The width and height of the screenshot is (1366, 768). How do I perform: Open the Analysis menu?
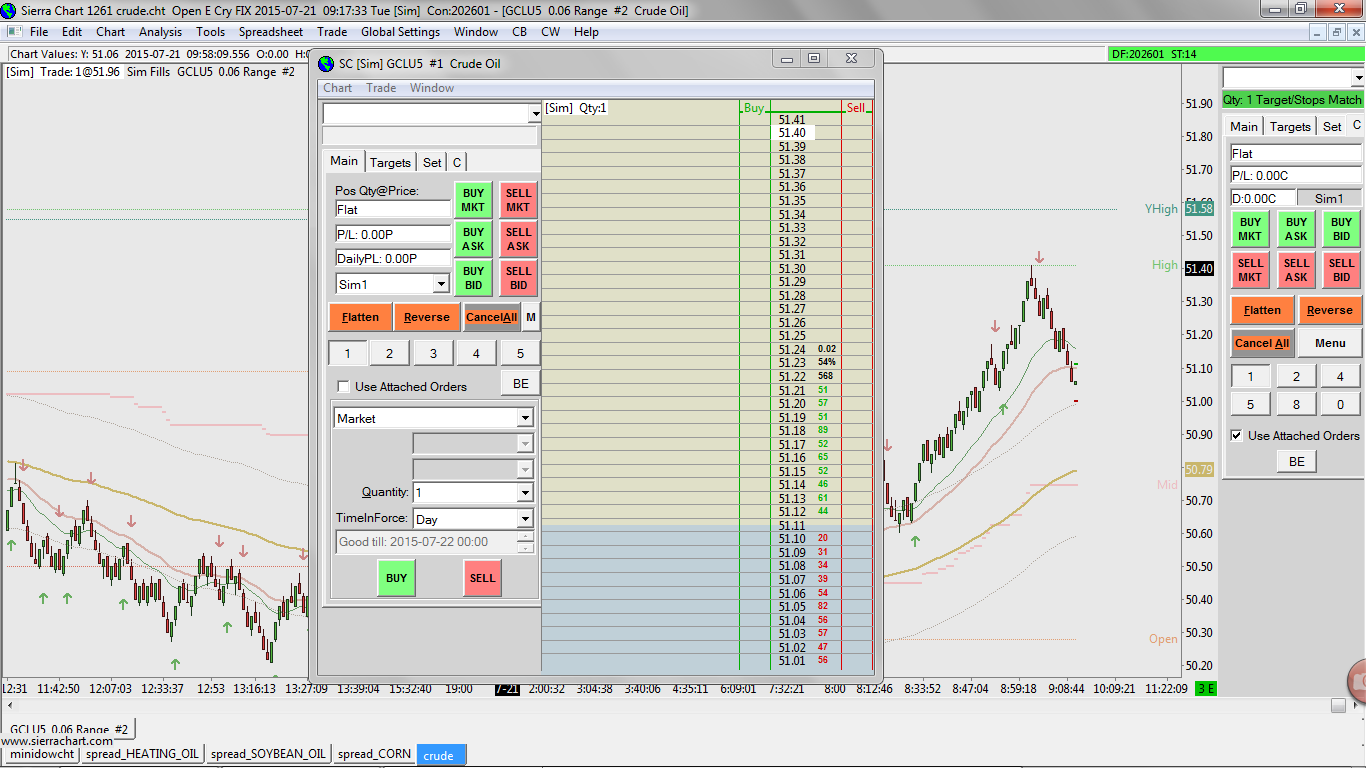point(160,32)
